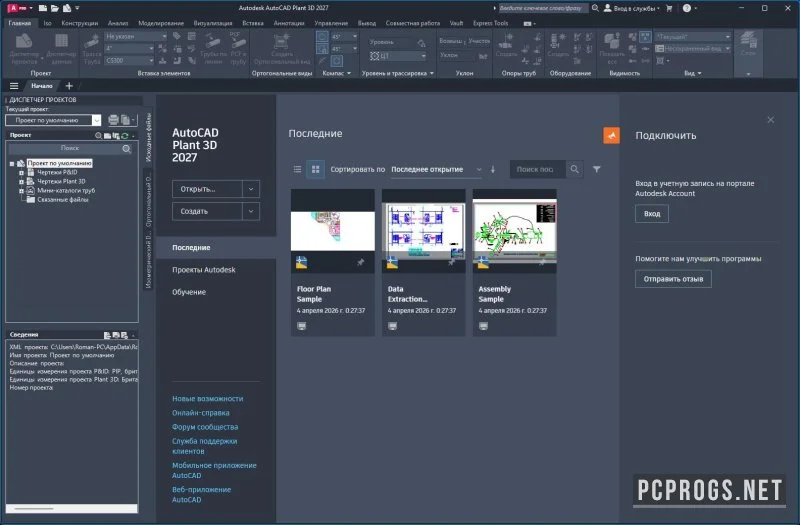Expand the Чертежи P&ID tree node
800x525 pixels.
[x=22, y=172]
